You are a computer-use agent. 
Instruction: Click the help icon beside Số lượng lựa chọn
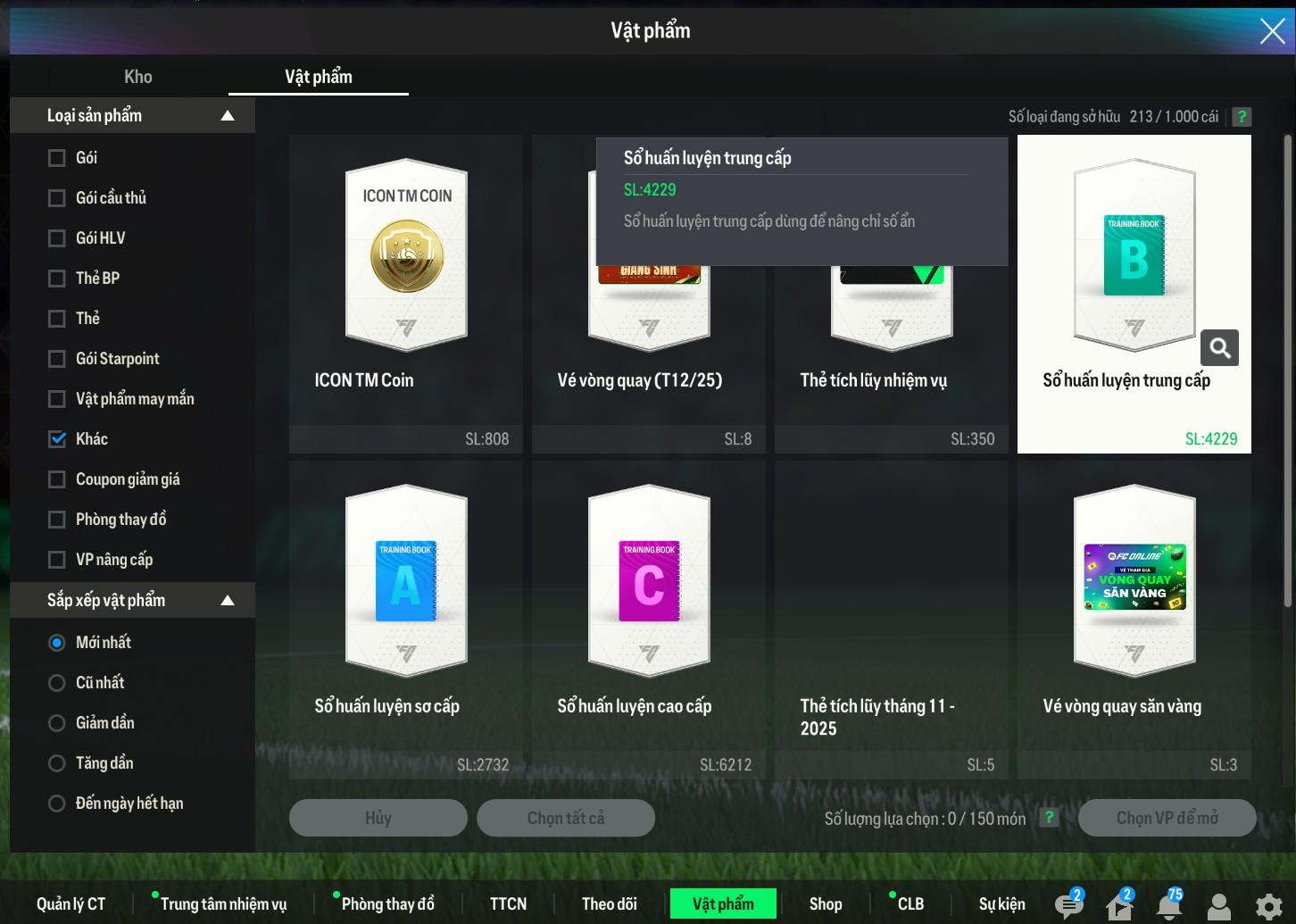(1049, 818)
